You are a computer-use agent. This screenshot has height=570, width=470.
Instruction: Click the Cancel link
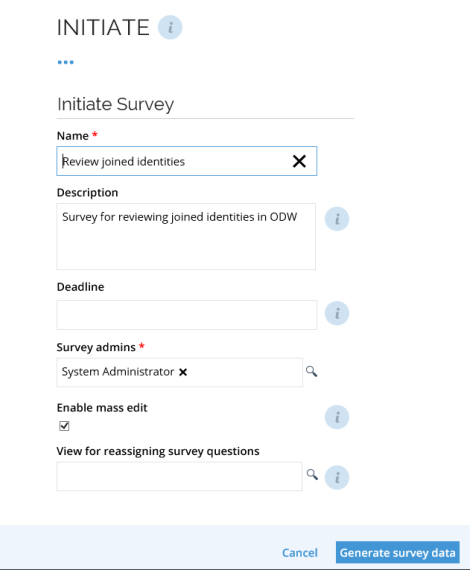[x=300, y=553]
